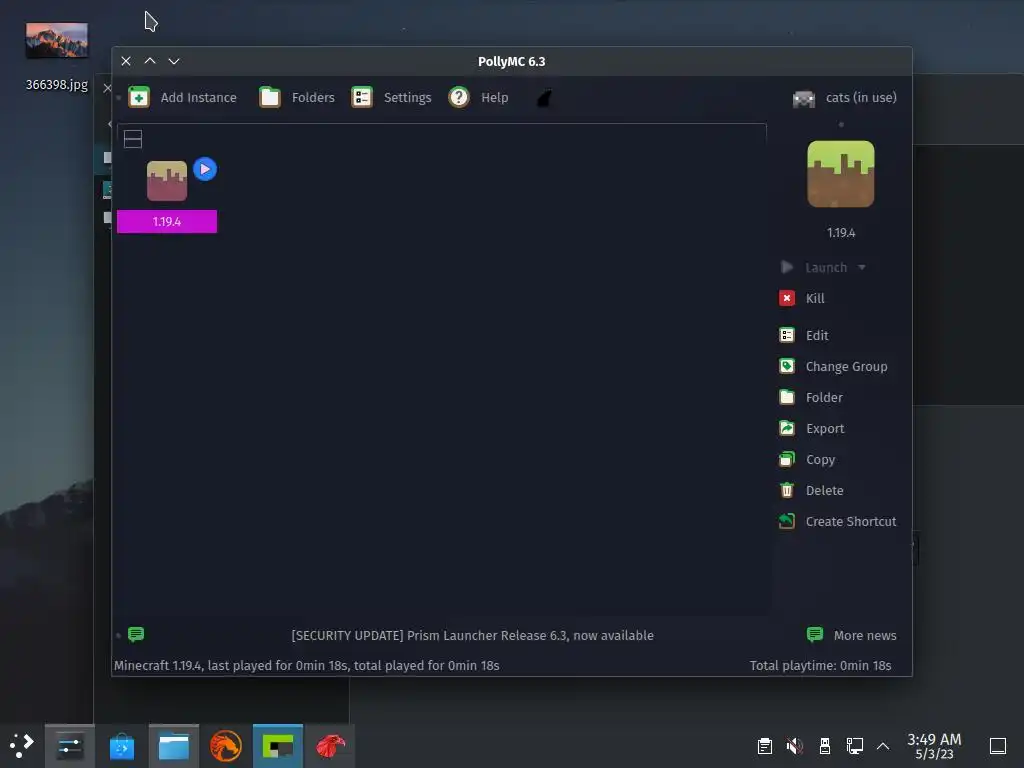
Task: Collapse the instance group header
Action: pyautogui.click(x=133, y=139)
